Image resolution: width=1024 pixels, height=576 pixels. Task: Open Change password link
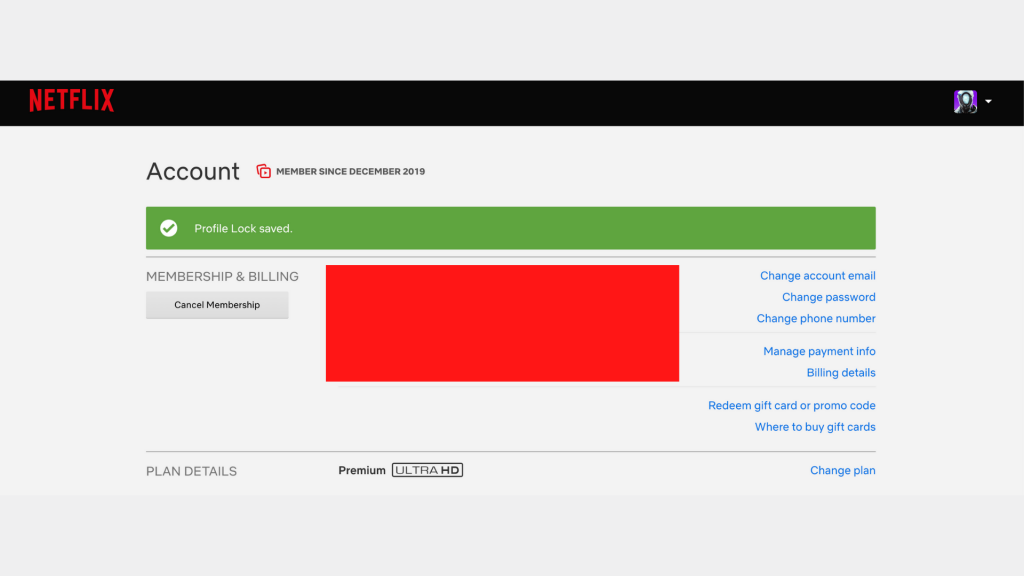click(x=829, y=297)
